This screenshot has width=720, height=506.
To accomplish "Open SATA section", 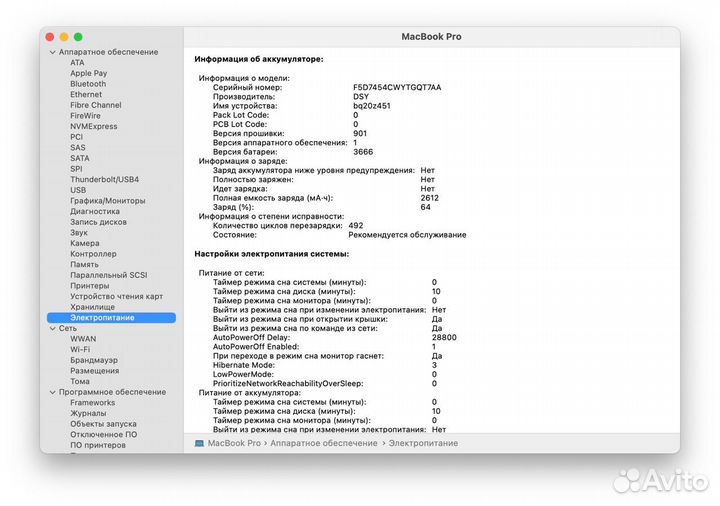I will point(79,158).
